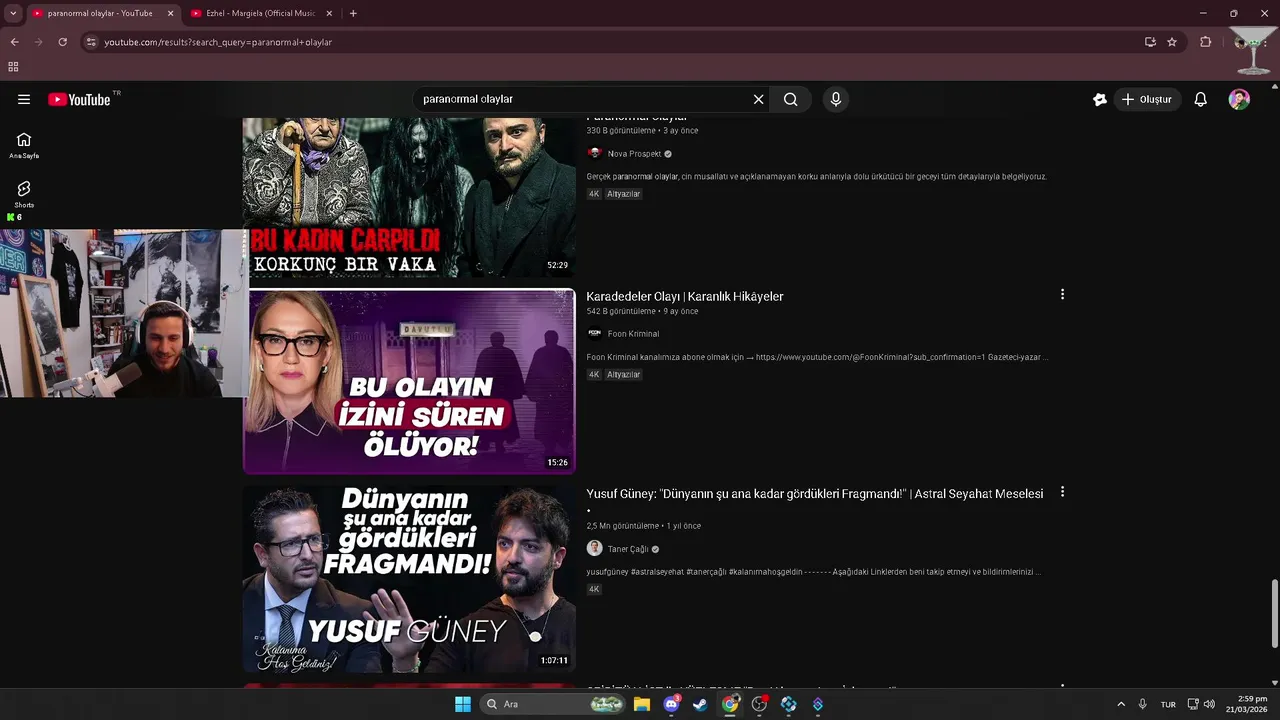Image resolution: width=1280 pixels, height=720 pixels.
Task: Clear the search box with X
Action: pos(758,99)
